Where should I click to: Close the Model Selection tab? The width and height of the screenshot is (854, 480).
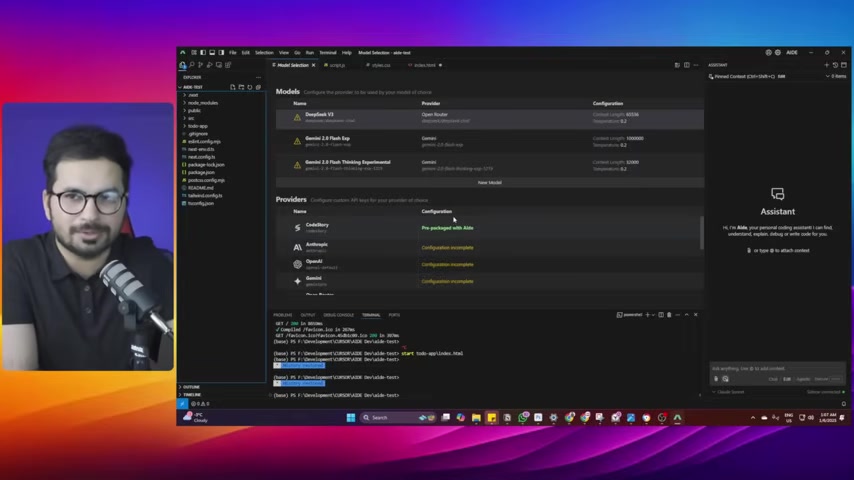coord(313,65)
